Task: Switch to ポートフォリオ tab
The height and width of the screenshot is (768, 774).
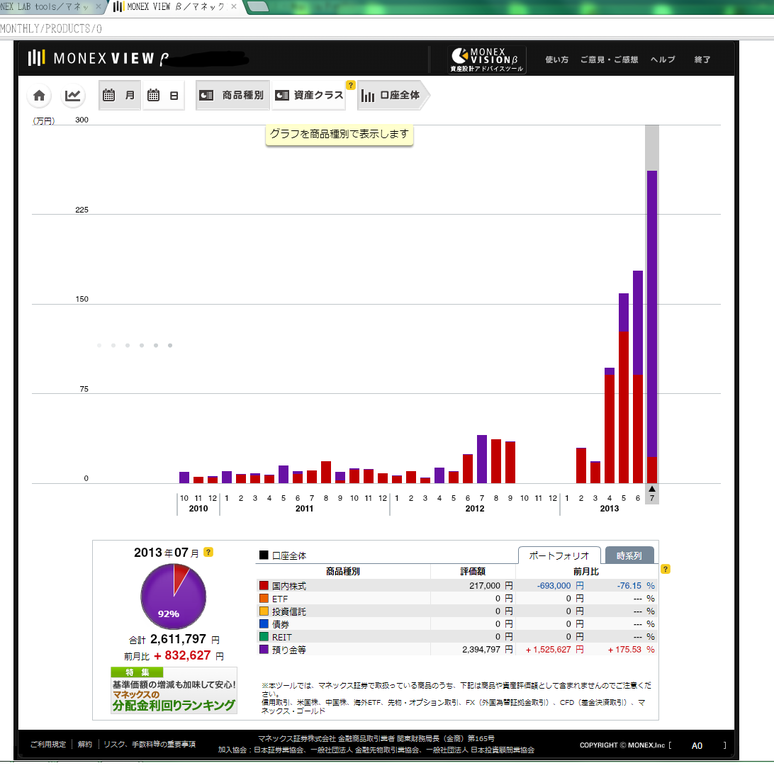Action: click(x=559, y=556)
